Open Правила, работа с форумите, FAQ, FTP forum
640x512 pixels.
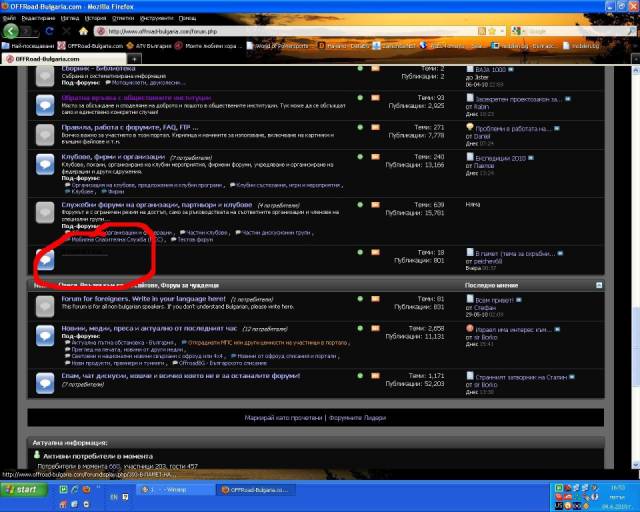click(130, 127)
